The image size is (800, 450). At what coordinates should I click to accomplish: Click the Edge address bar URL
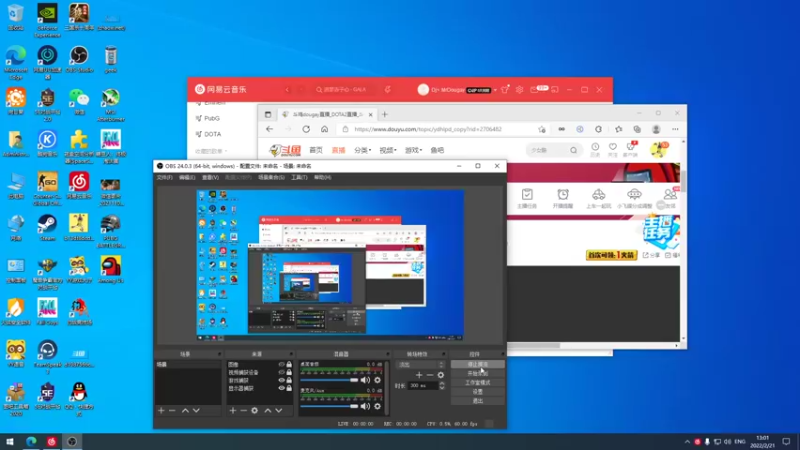tap(428, 129)
